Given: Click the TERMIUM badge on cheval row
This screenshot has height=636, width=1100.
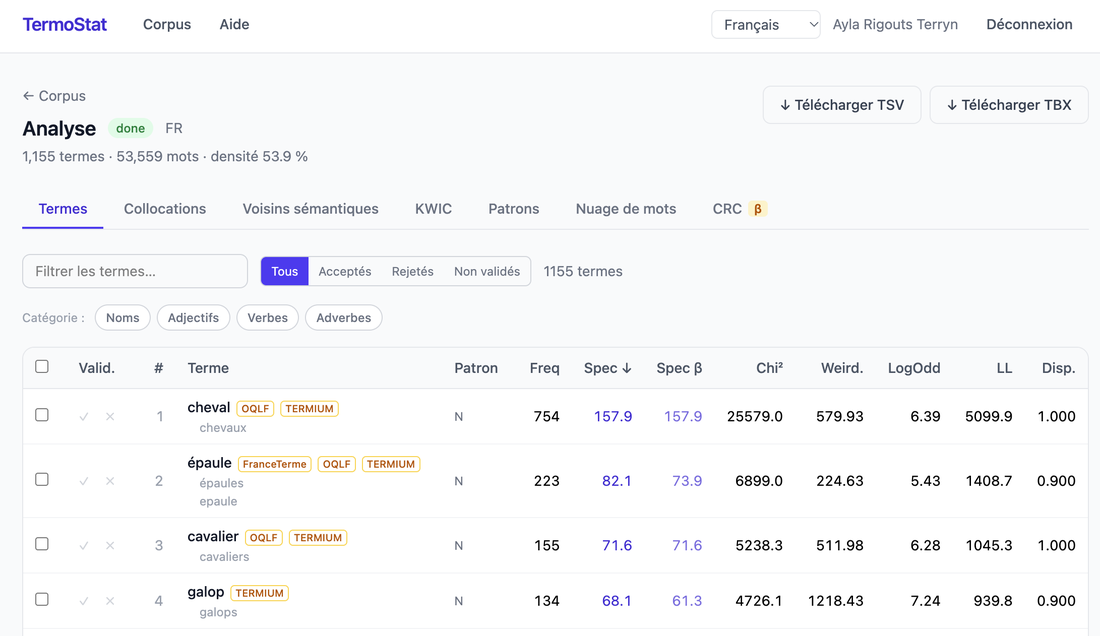Looking at the screenshot, I should pos(309,409).
